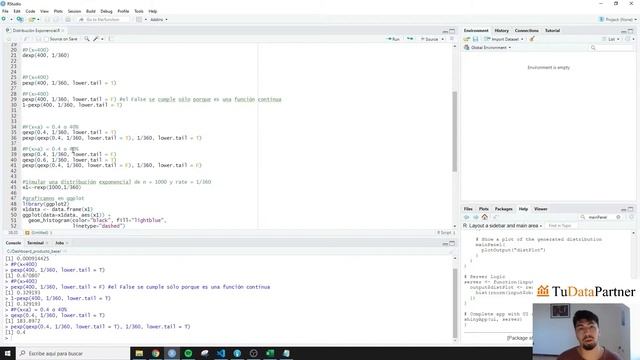Screen dimensions: 640x360
Task: Open the Project (None) dropdown
Action: [617, 20]
